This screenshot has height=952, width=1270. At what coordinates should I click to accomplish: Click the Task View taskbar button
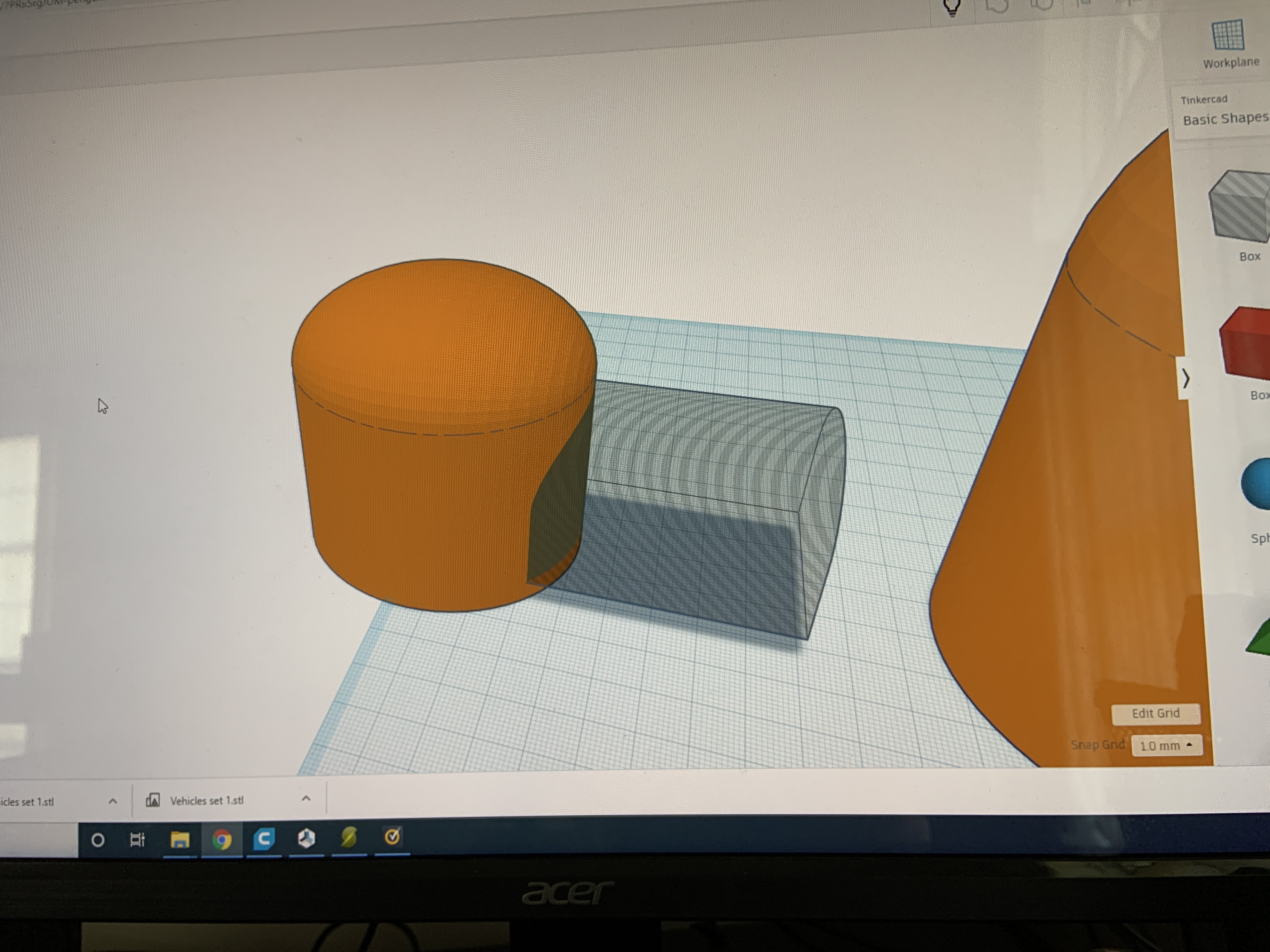[137, 840]
